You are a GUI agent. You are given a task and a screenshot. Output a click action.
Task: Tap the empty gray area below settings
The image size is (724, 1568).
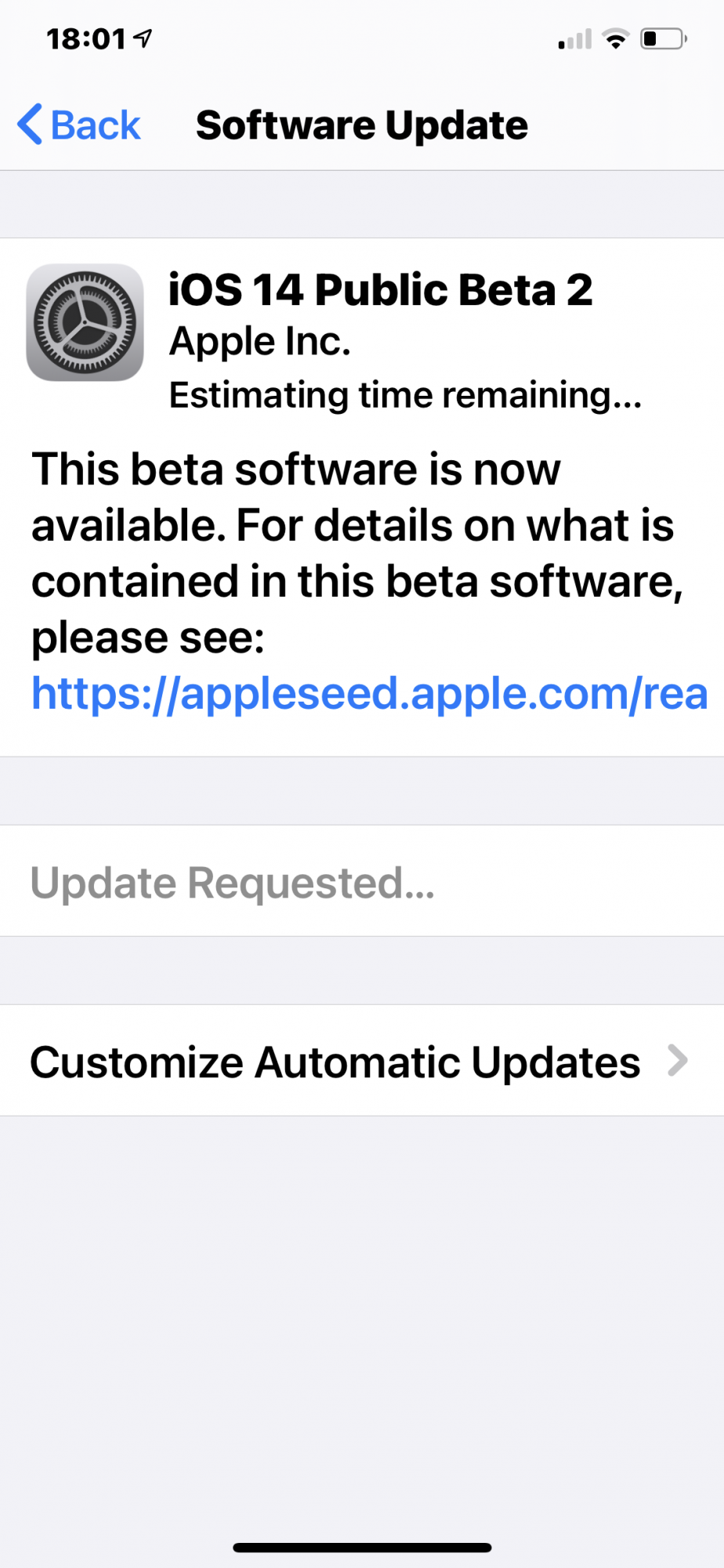point(362,1325)
